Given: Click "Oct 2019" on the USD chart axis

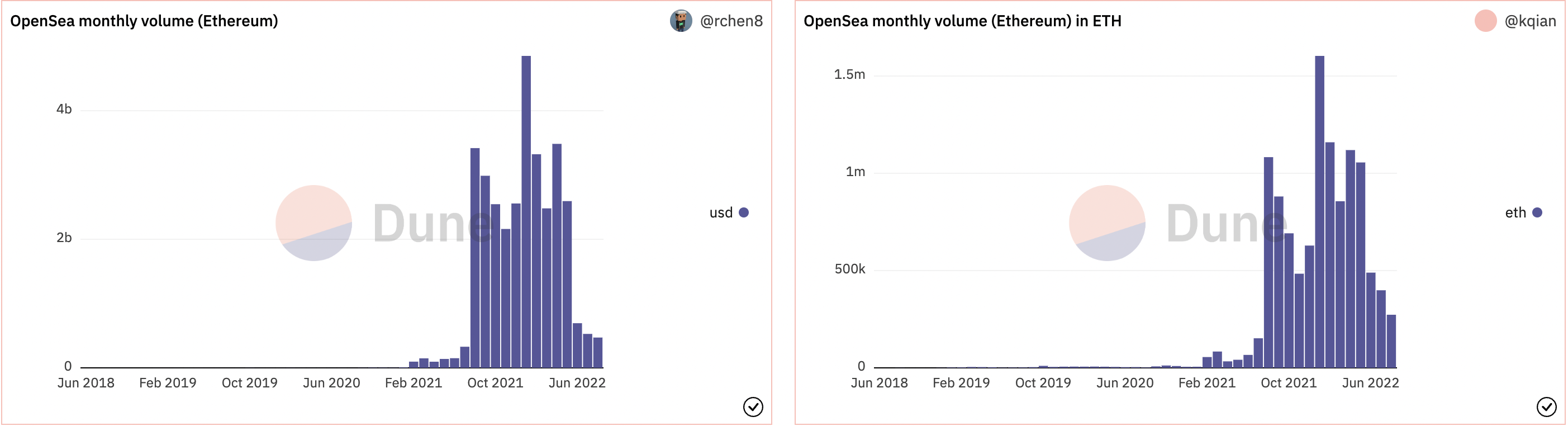Looking at the screenshot, I should click(x=250, y=383).
